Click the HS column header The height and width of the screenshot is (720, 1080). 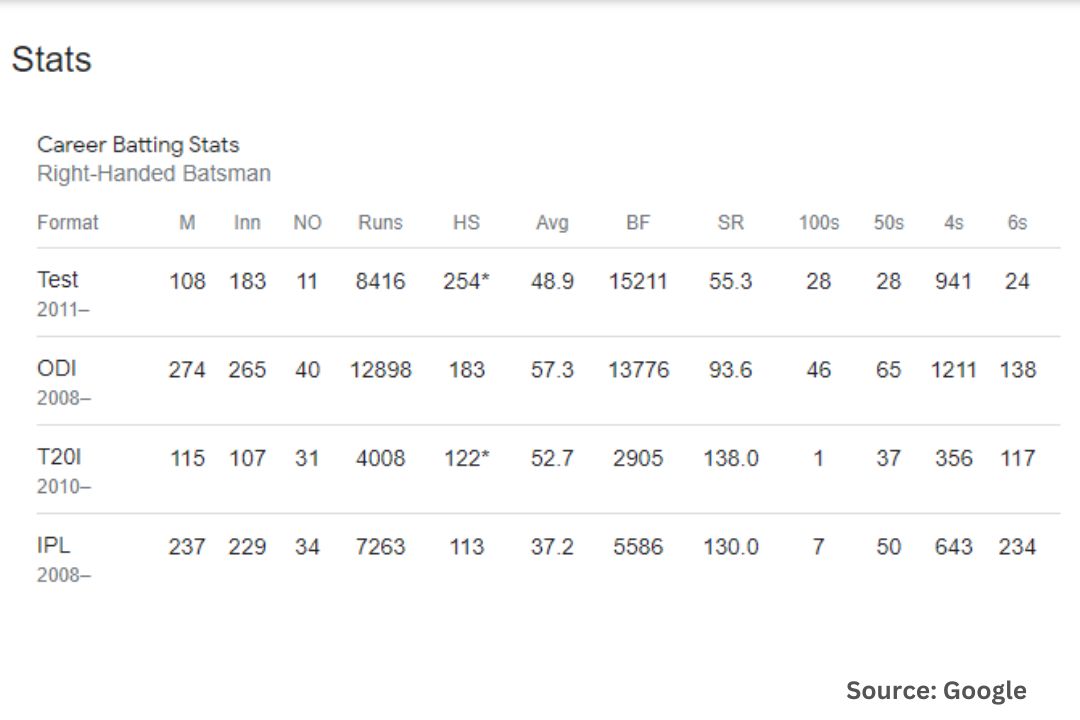(x=466, y=223)
